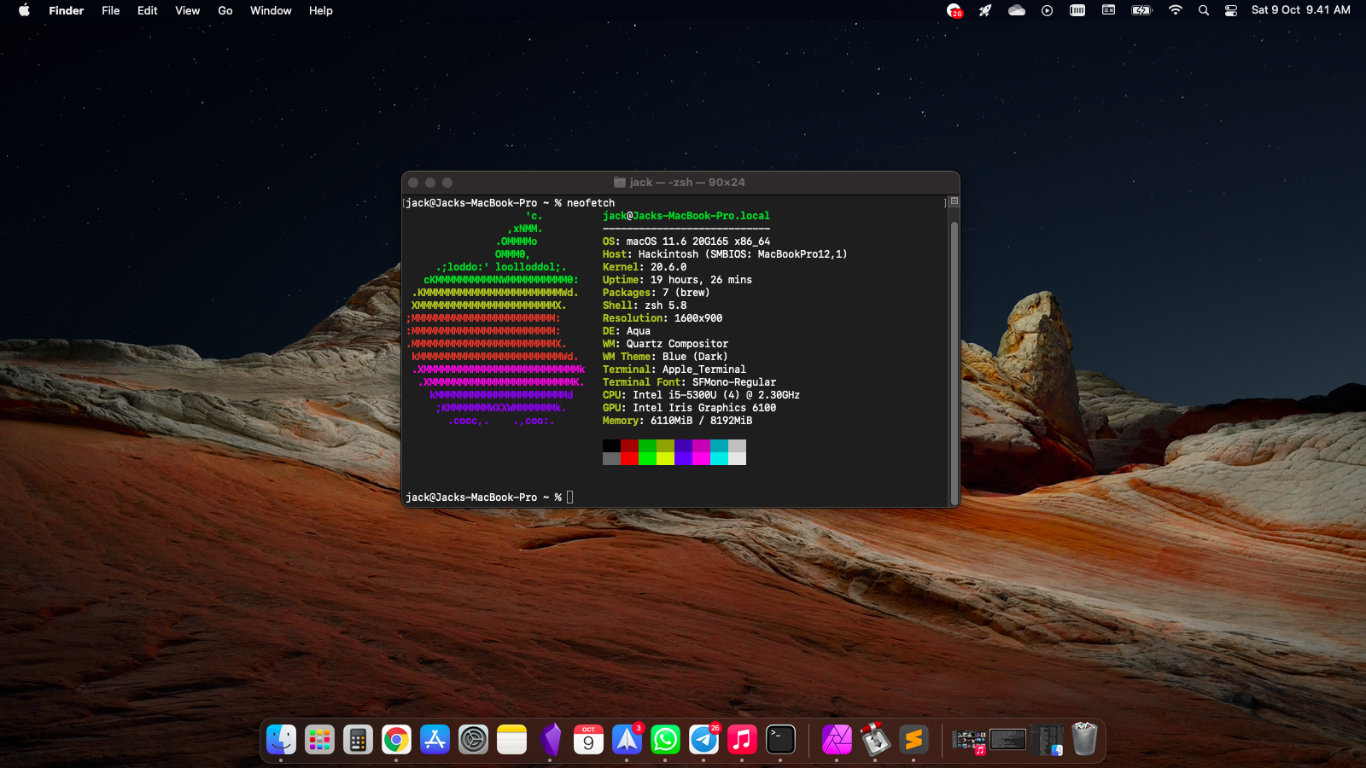Launch Affinity Photo from the Dock

coord(837,739)
